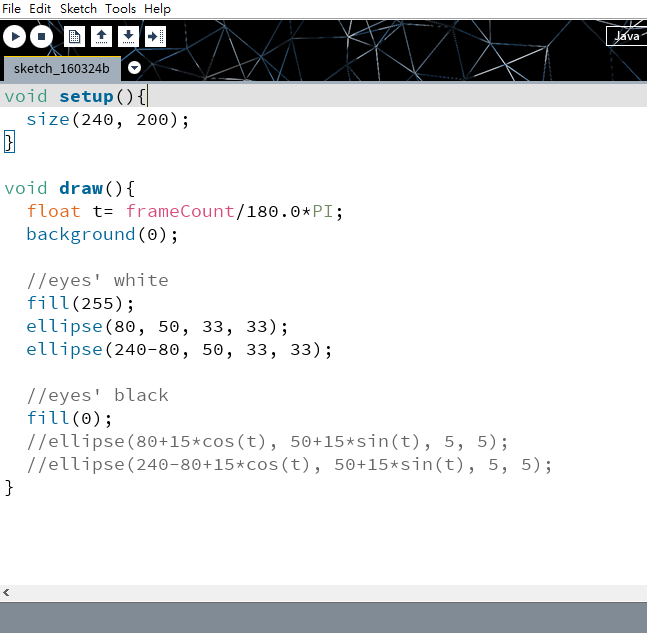Viewport: 647px width, 633px height.
Task: Export the application using the arrow icon
Action: [155, 37]
